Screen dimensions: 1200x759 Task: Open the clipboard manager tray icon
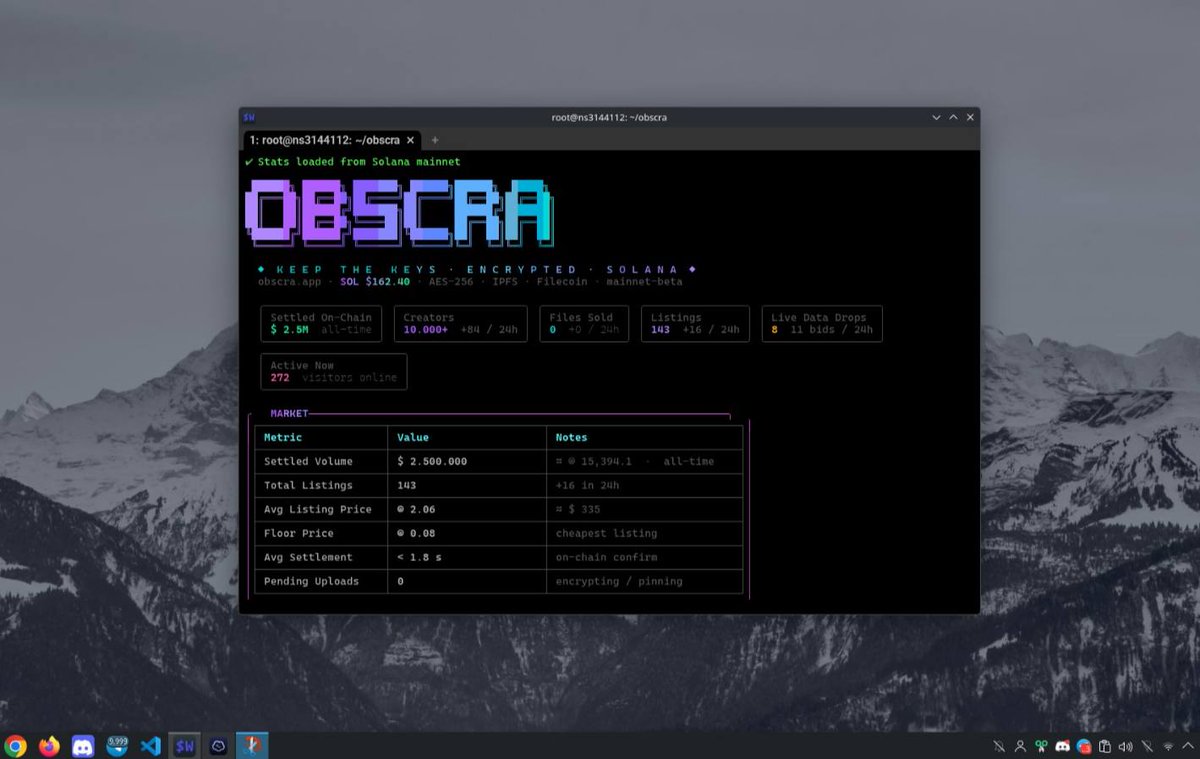tap(1105, 746)
